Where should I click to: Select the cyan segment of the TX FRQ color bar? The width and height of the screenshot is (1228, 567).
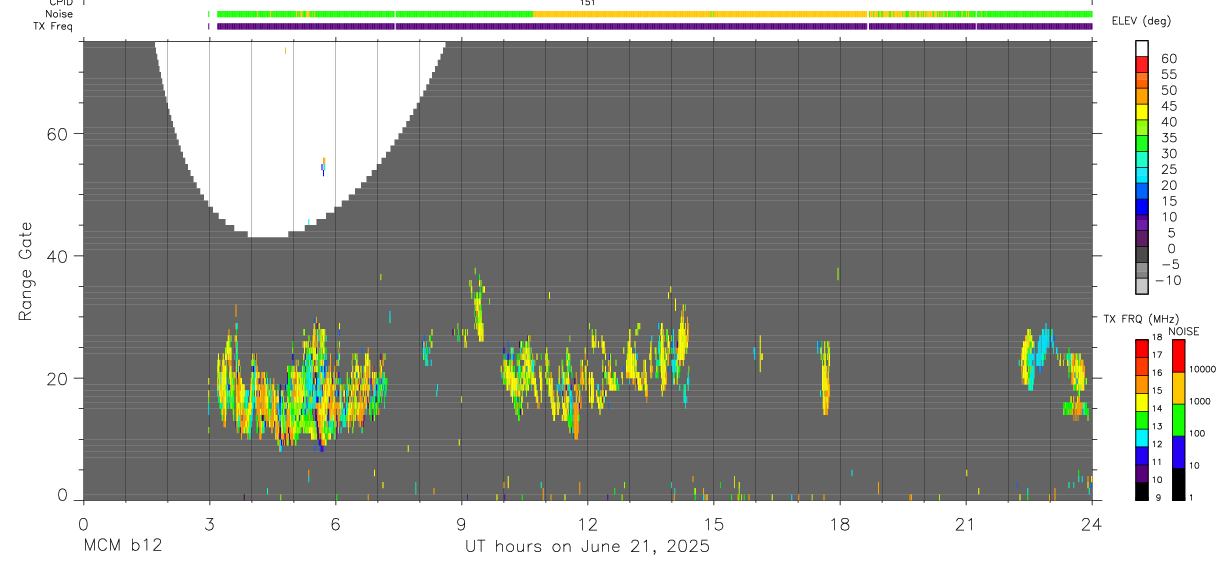click(1142, 437)
